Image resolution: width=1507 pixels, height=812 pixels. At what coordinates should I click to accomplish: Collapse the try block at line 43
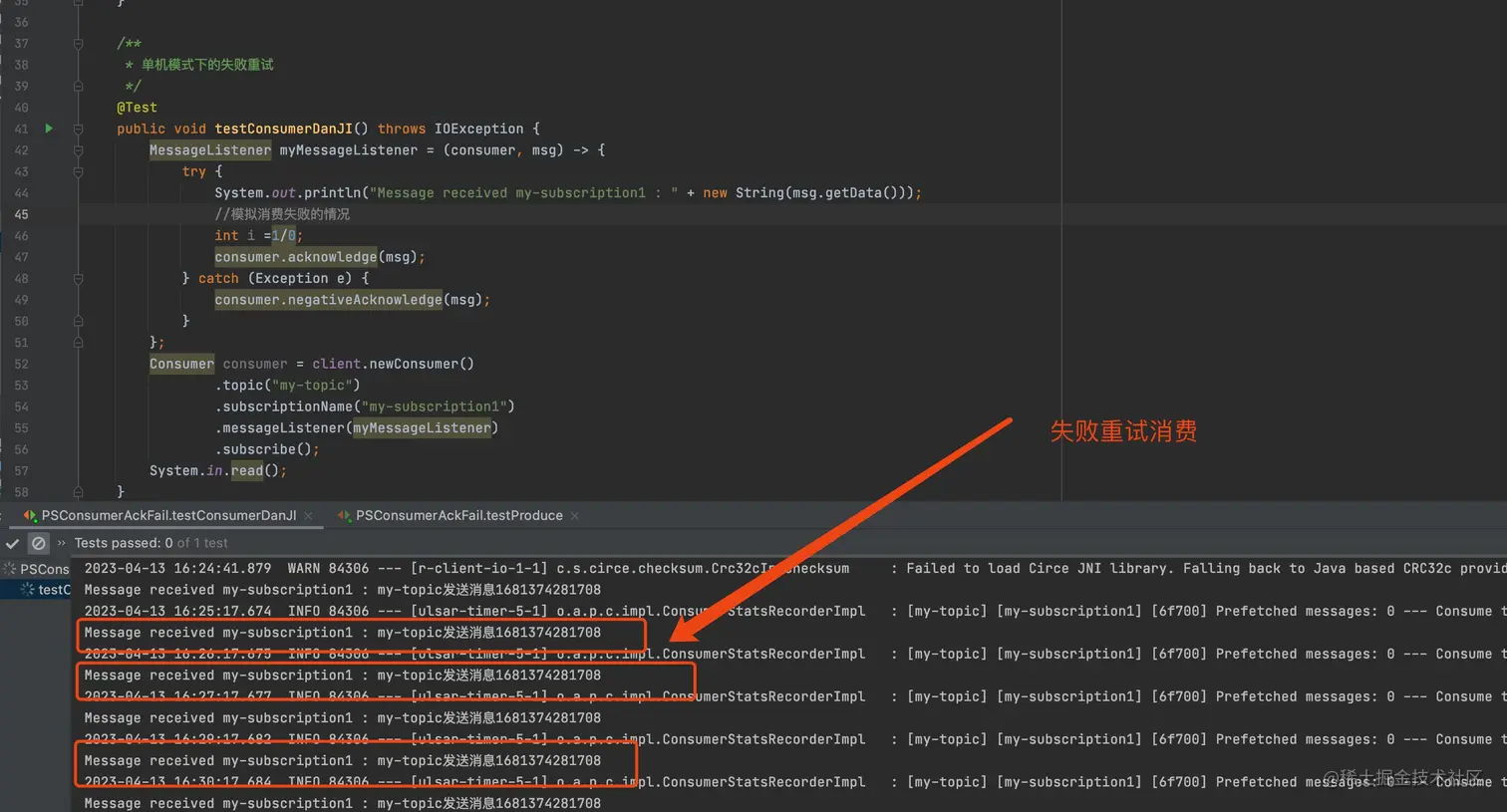[78, 171]
